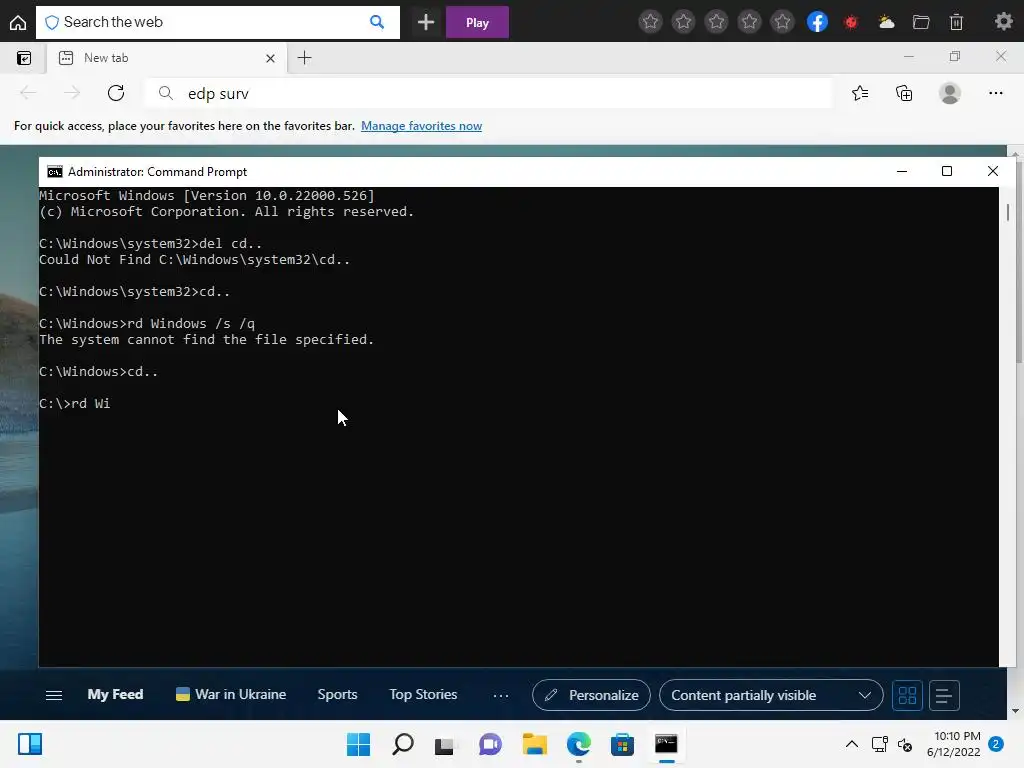The height and width of the screenshot is (768, 1024).
Task: Close the New tab tab
Action: [x=270, y=58]
